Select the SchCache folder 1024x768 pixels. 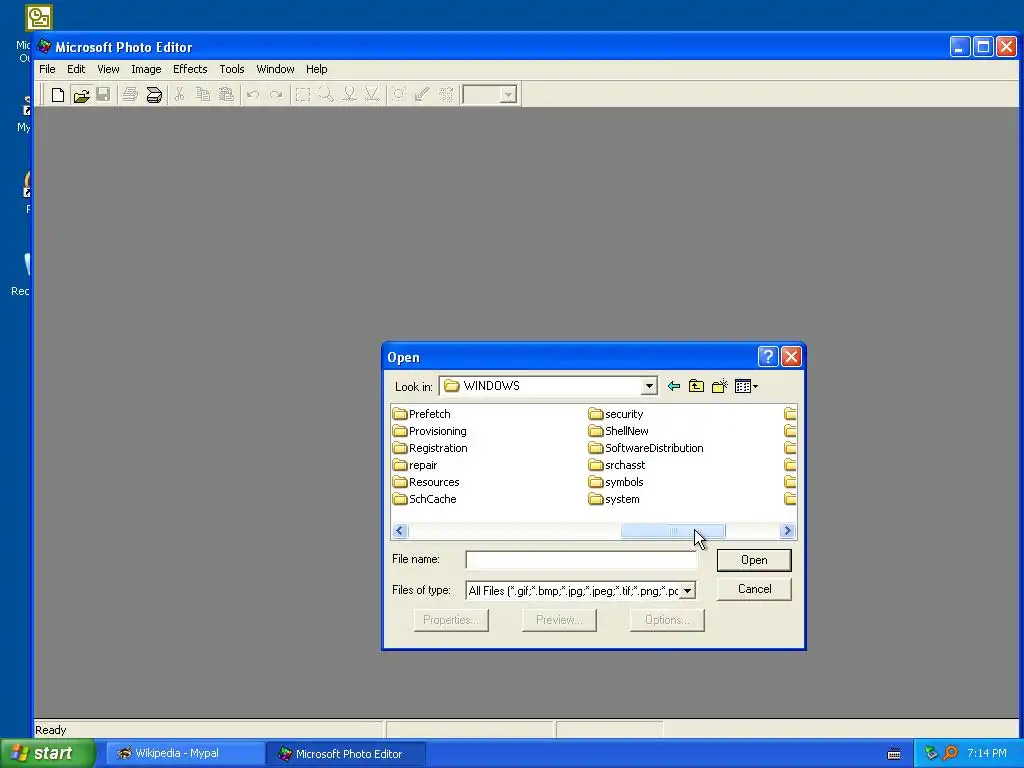424,499
